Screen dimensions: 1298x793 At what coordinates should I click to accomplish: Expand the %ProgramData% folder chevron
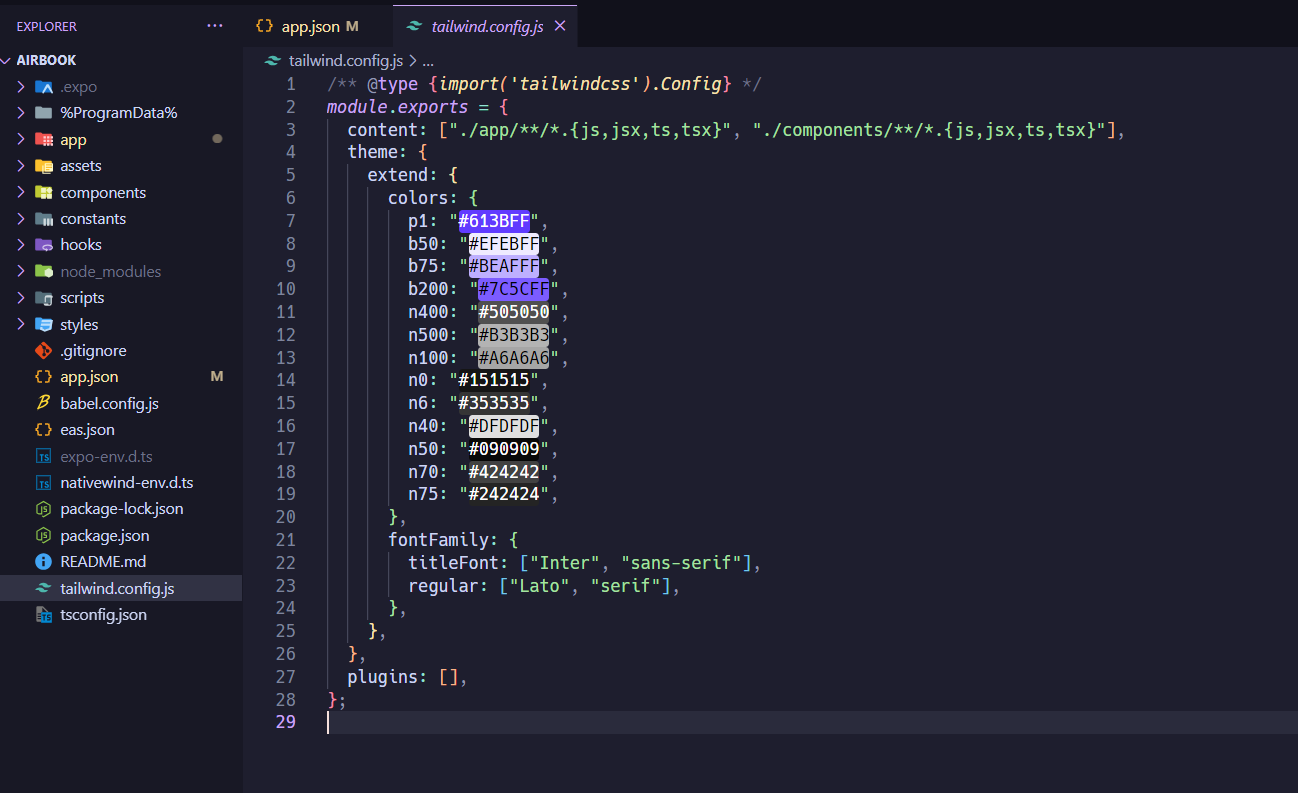(x=21, y=113)
